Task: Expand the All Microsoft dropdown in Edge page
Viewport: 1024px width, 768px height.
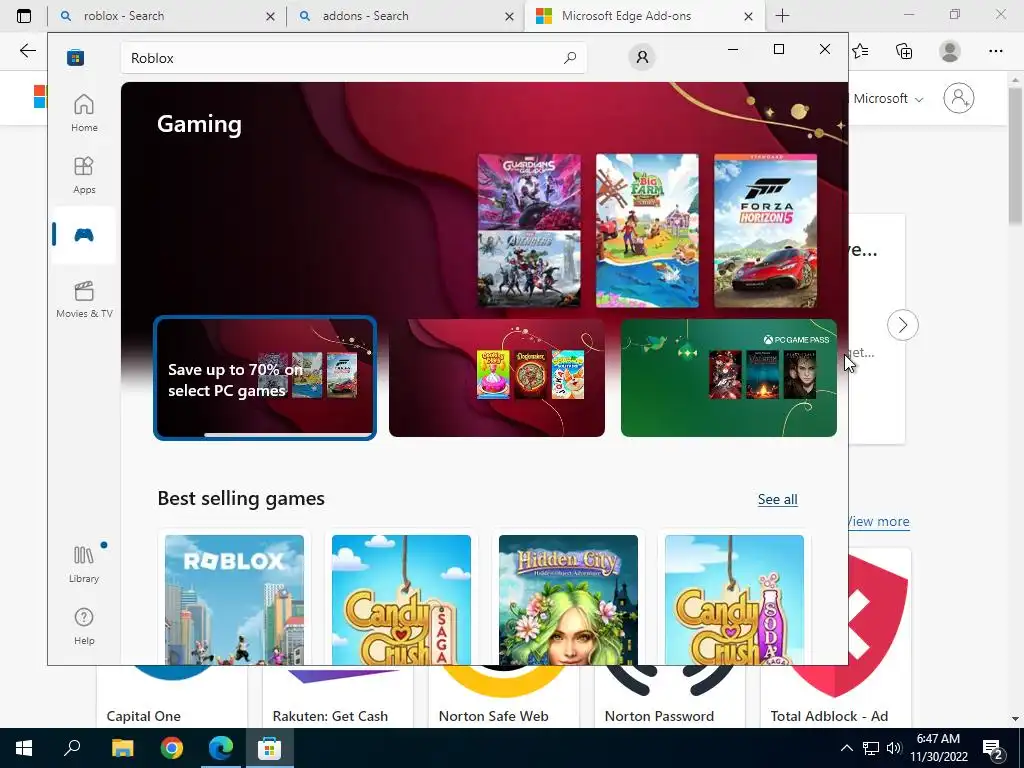Action: click(x=887, y=99)
